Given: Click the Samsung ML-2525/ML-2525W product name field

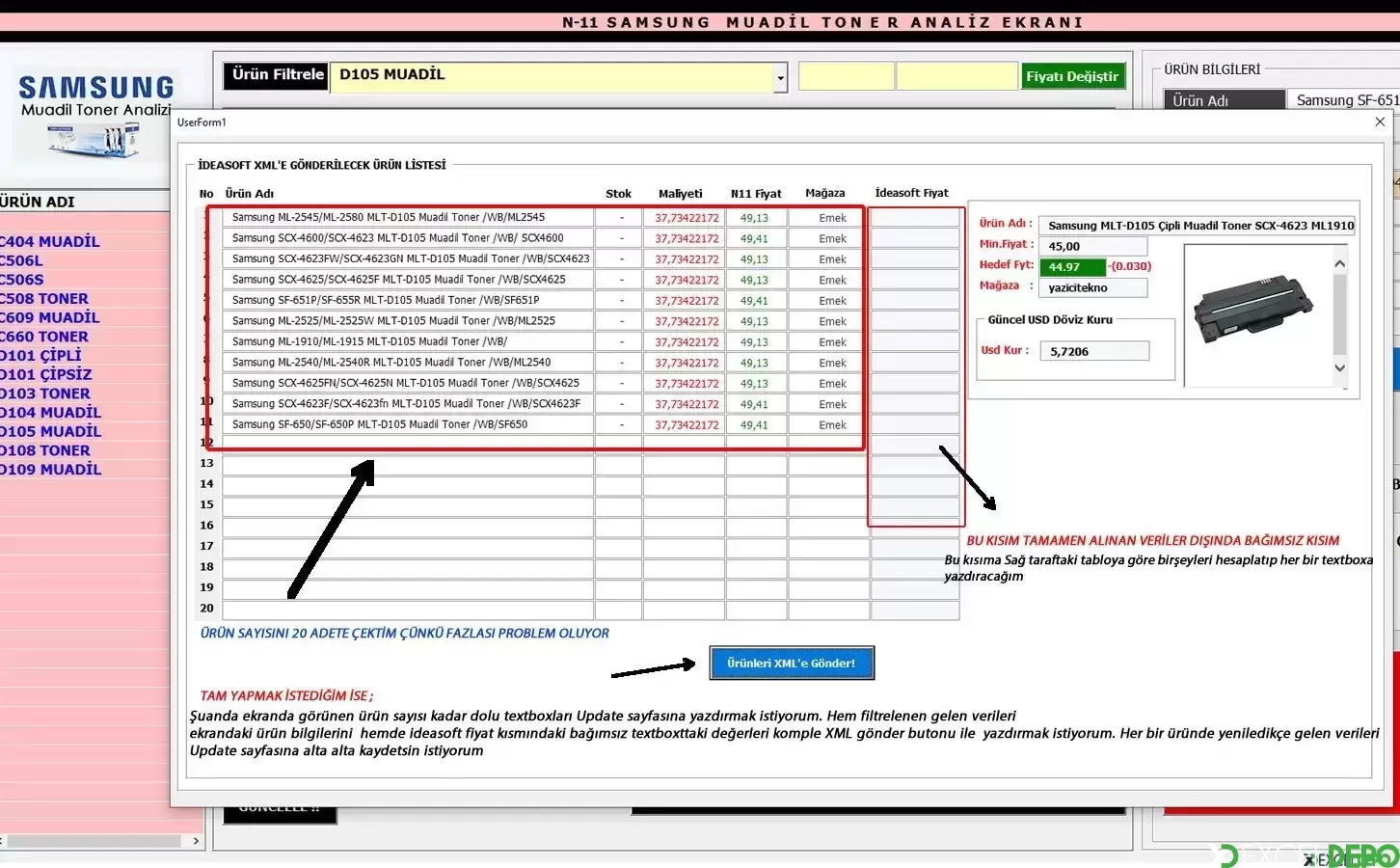Looking at the screenshot, I should point(408,321).
